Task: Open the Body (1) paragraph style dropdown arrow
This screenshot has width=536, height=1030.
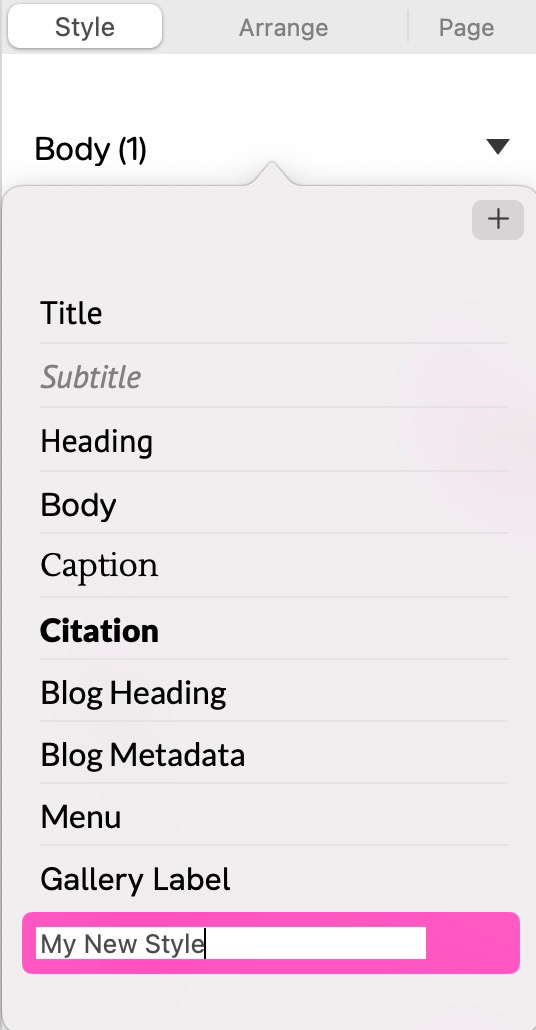Action: pyautogui.click(x=498, y=146)
